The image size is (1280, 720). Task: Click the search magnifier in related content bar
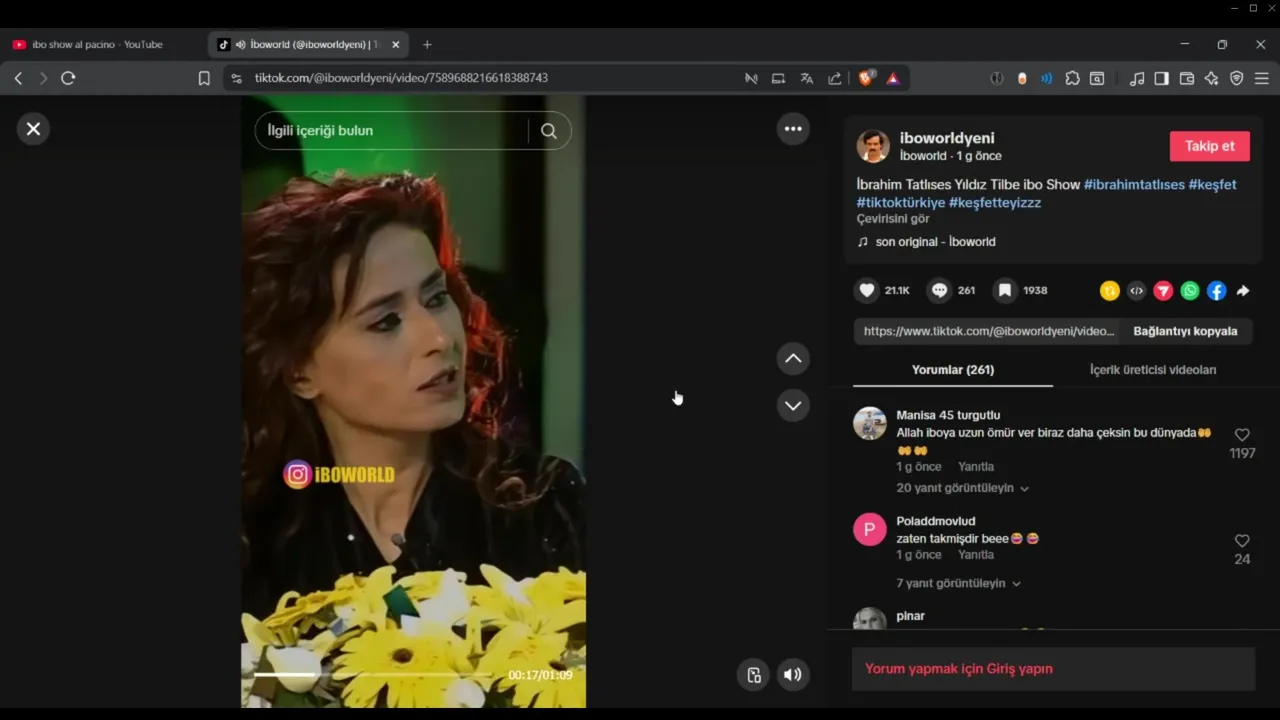tap(549, 131)
